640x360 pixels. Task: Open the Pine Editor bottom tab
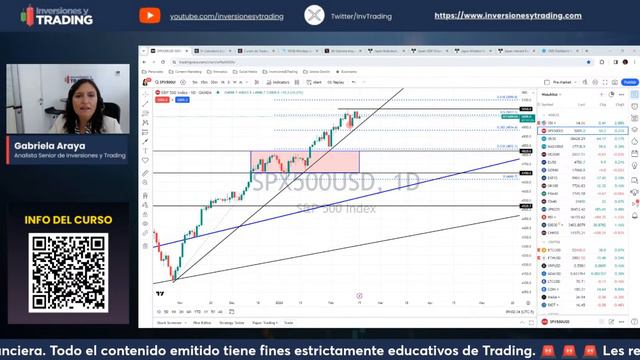[x=202, y=322]
